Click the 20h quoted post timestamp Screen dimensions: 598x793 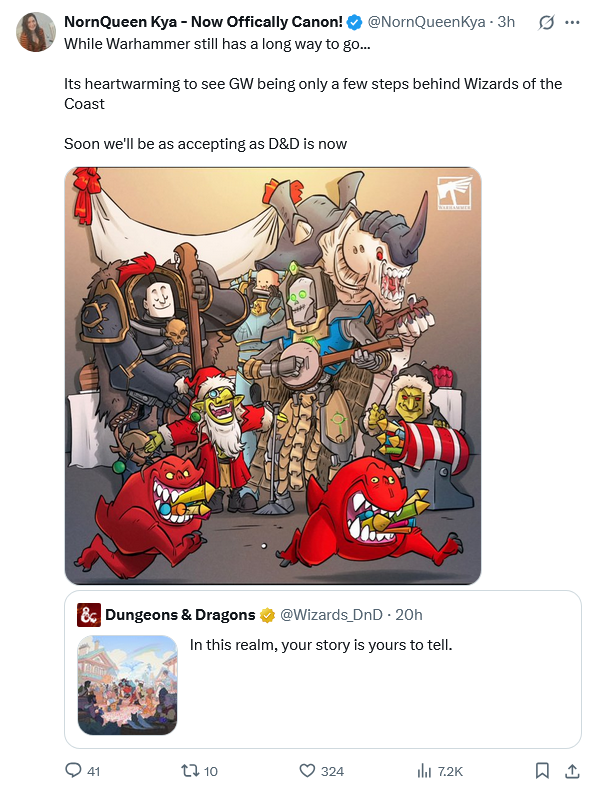click(409, 614)
